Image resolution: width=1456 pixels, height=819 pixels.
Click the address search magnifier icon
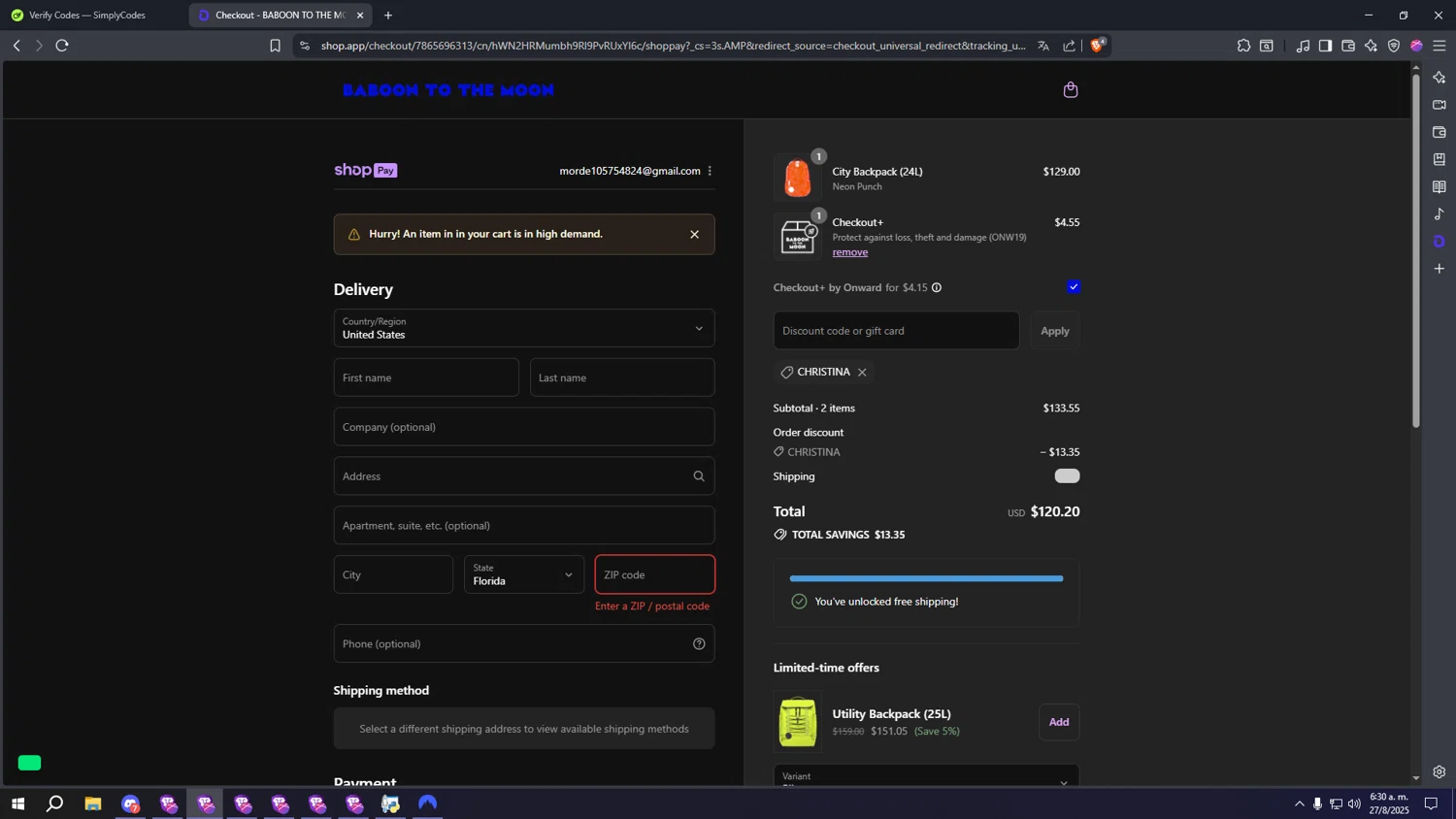coord(699,476)
